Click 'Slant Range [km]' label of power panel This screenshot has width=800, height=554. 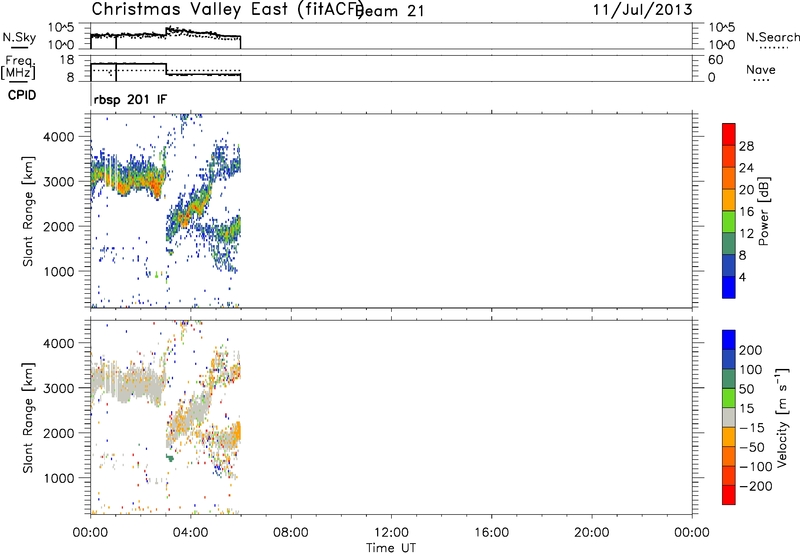coord(28,211)
